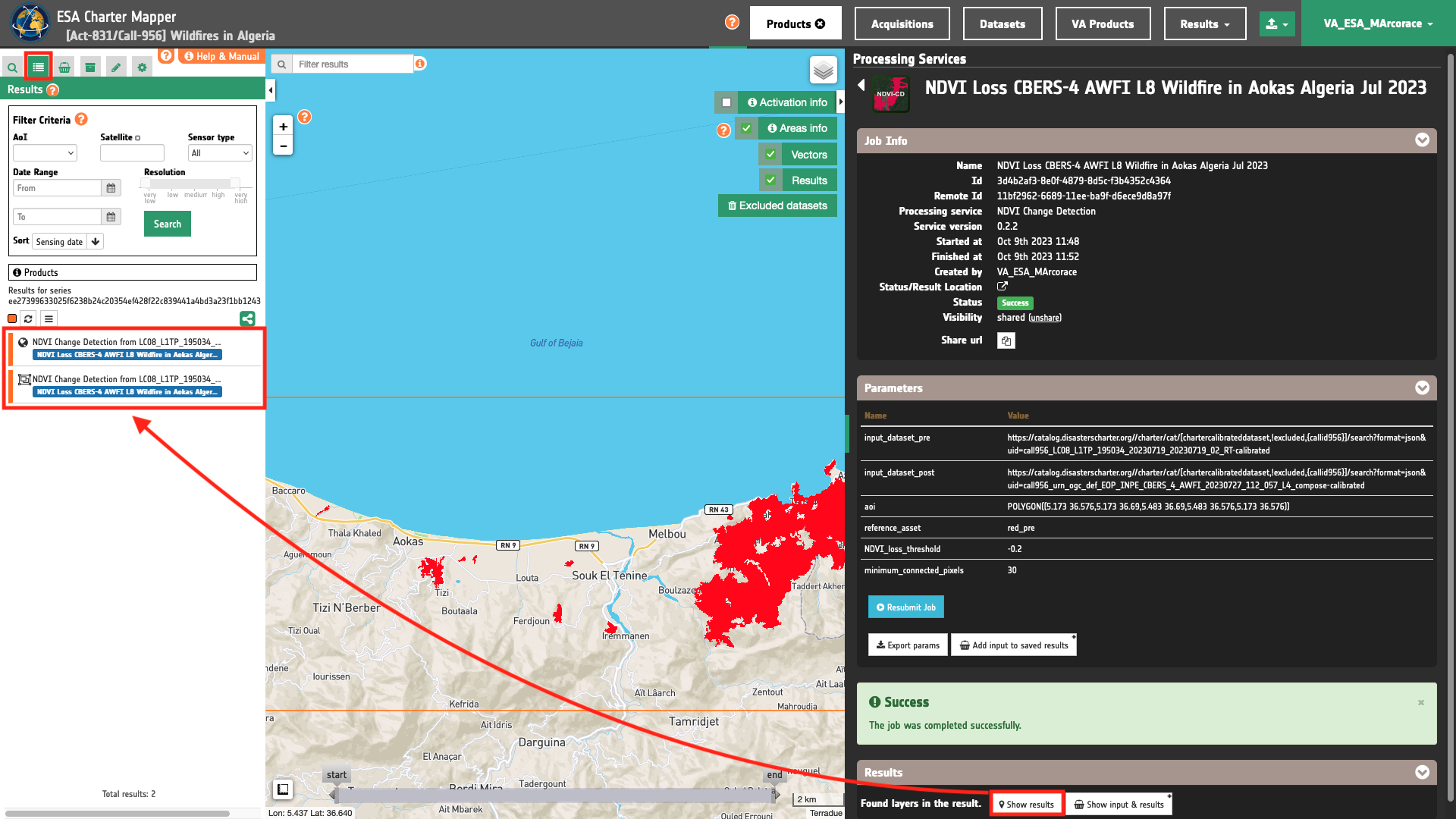This screenshot has height=819, width=1456.
Task: Click the unshare link
Action: click(1045, 318)
